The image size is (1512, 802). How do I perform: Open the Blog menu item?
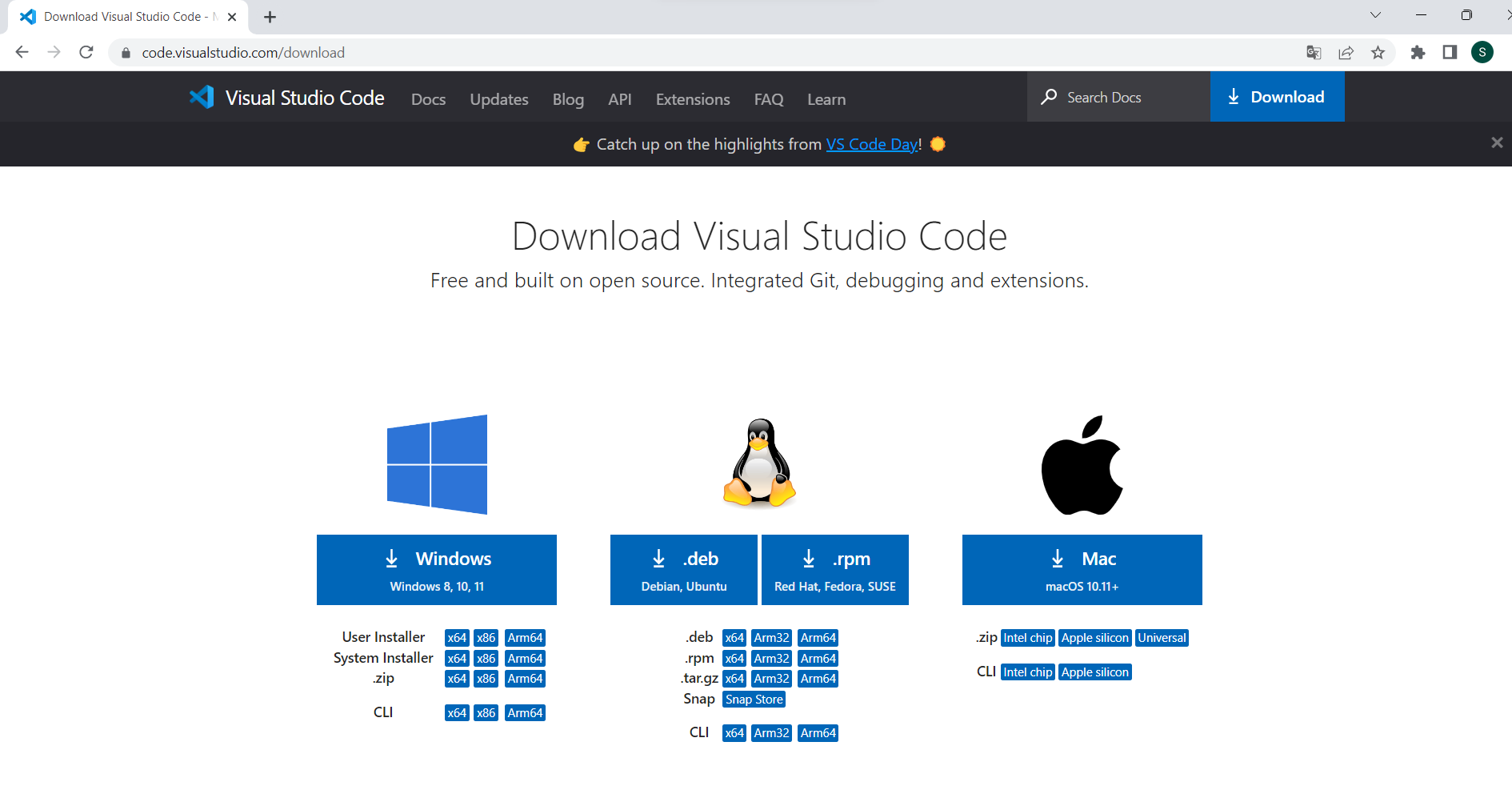click(568, 99)
